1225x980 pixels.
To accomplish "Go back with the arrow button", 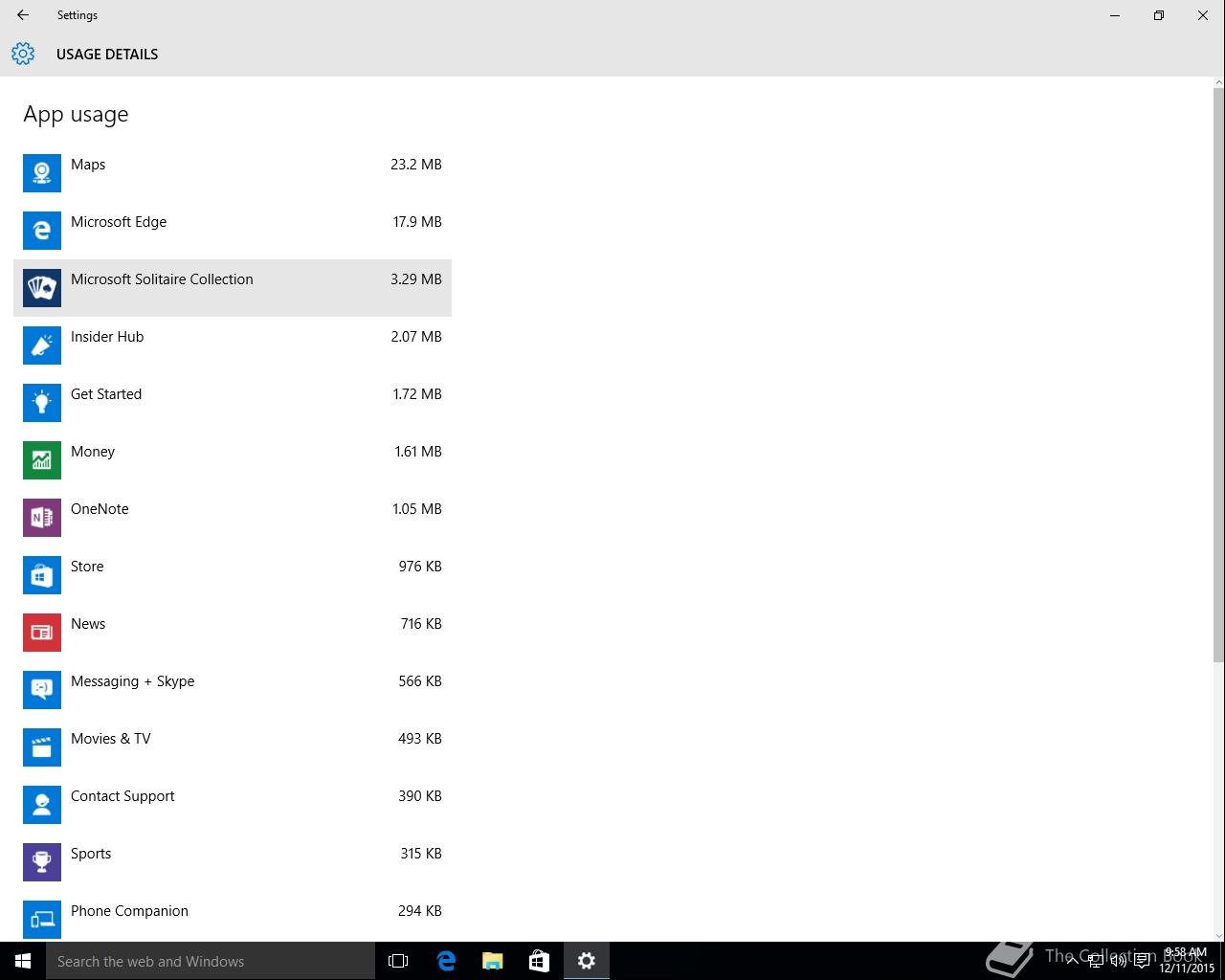I will (x=23, y=15).
